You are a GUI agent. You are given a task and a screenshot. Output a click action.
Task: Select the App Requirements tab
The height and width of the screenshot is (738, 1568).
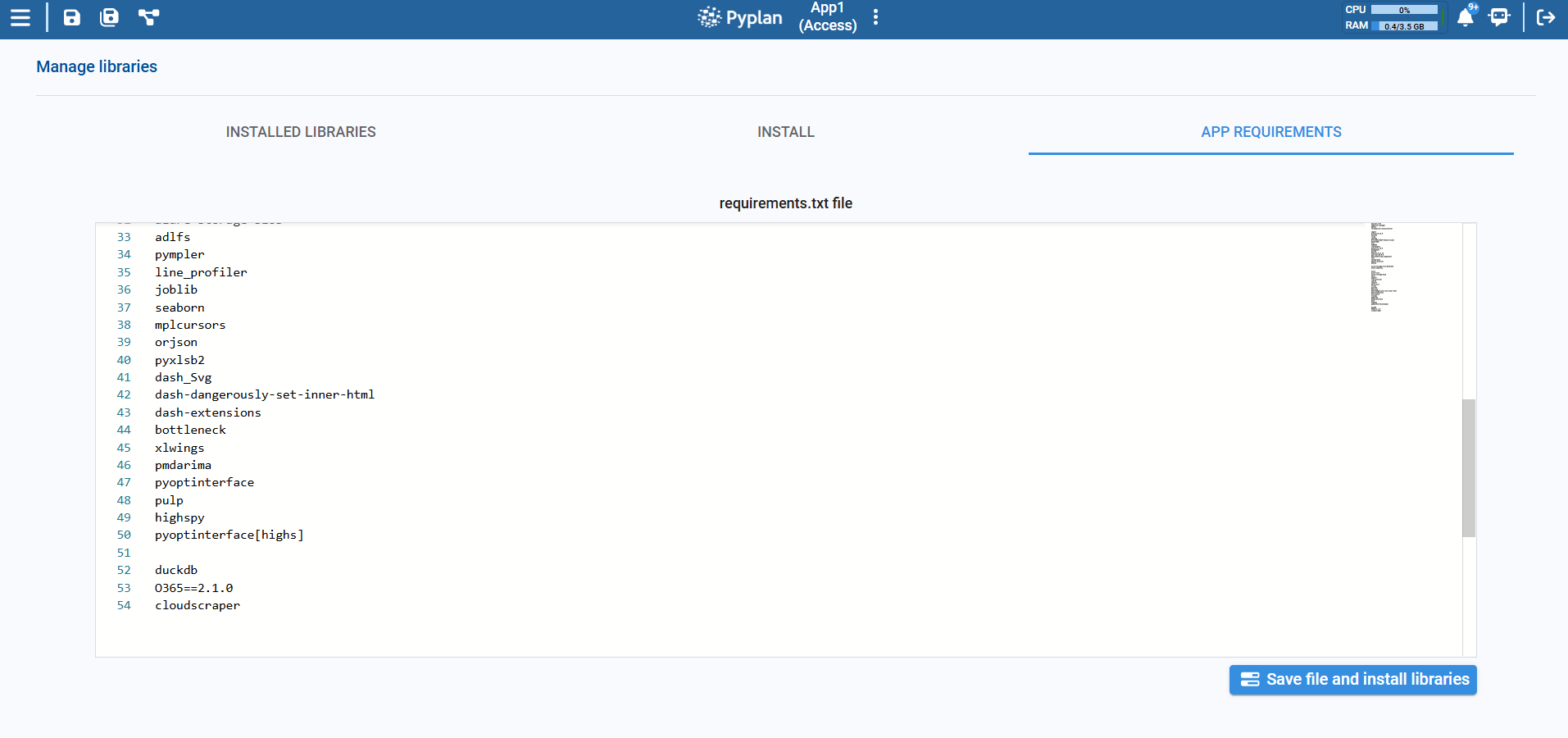pos(1270,132)
